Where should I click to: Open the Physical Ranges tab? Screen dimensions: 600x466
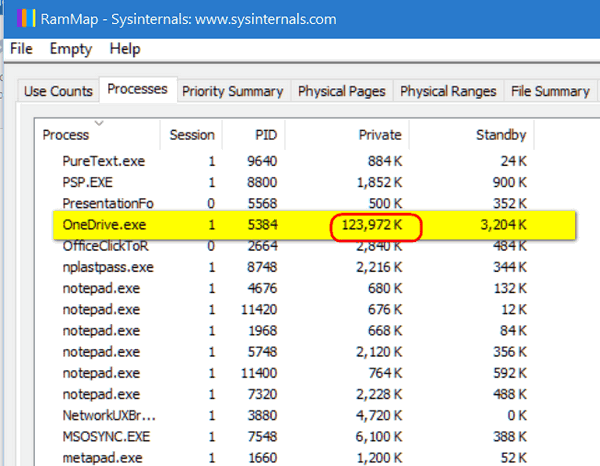pos(448,91)
